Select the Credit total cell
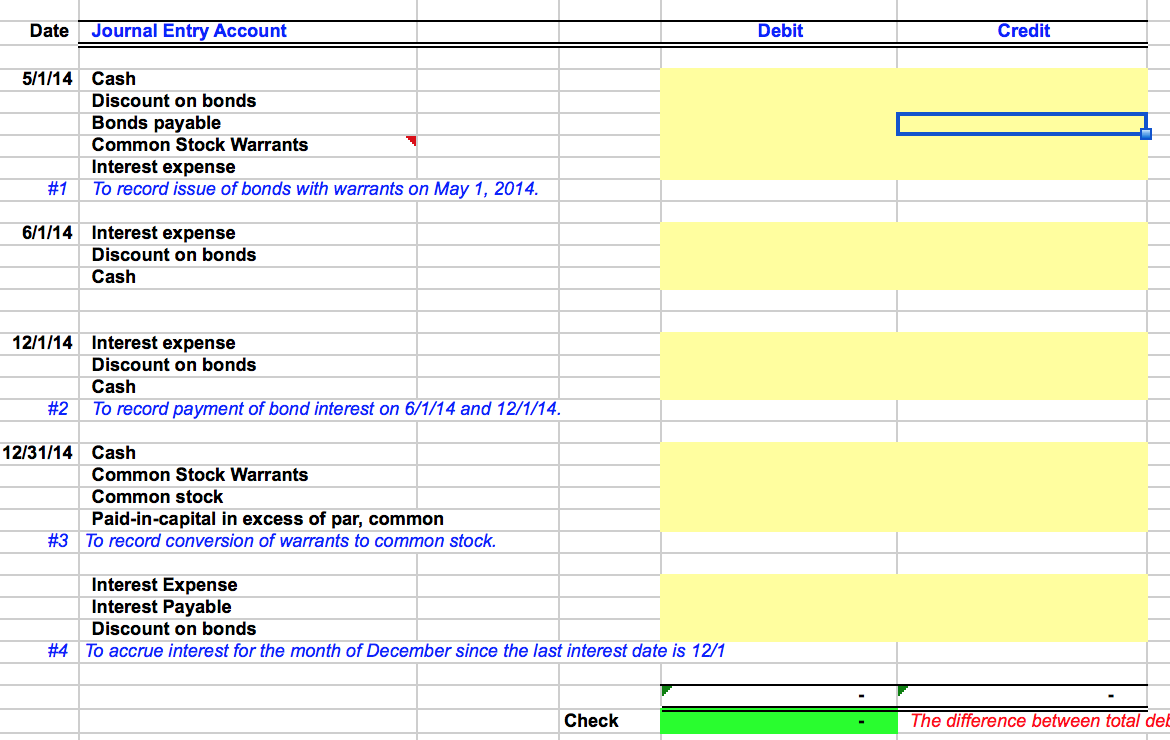This screenshot has height=740, width=1170. [1022, 696]
